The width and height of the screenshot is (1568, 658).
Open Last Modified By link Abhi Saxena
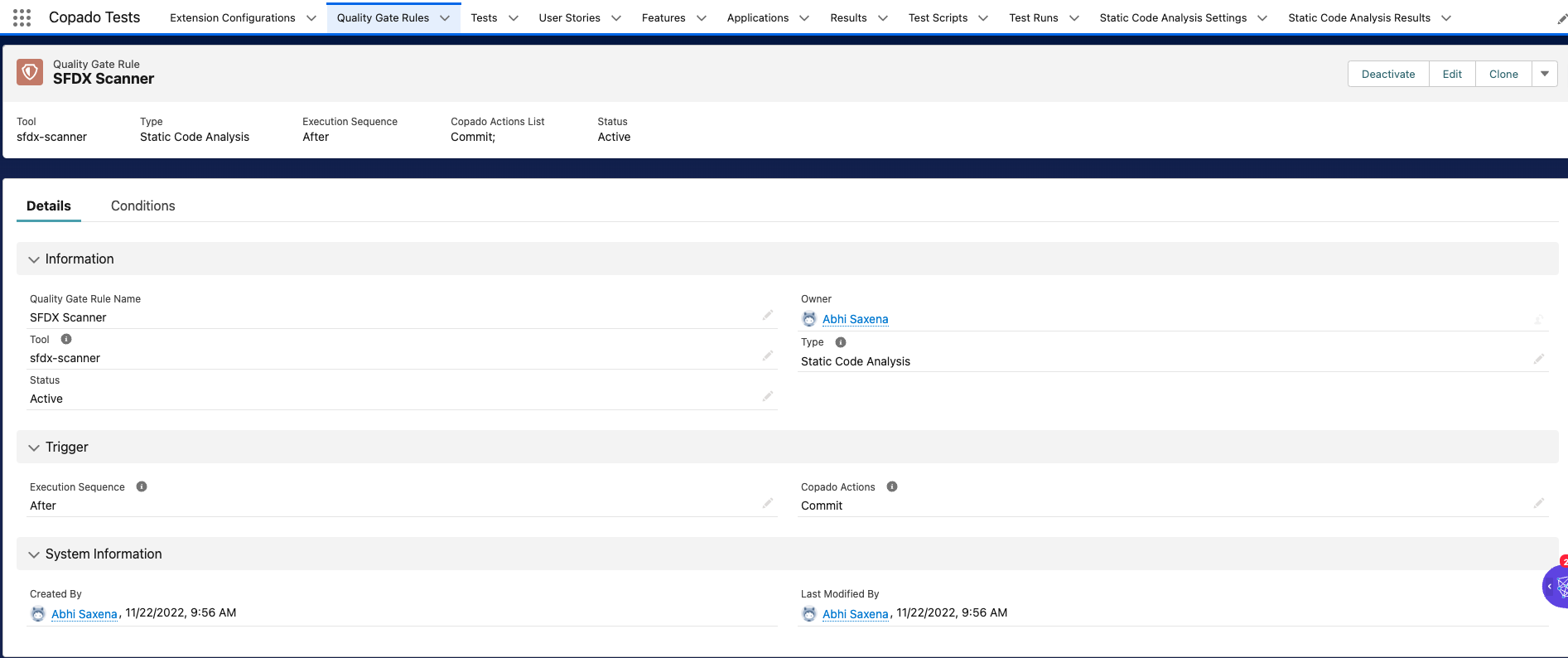(x=855, y=614)
